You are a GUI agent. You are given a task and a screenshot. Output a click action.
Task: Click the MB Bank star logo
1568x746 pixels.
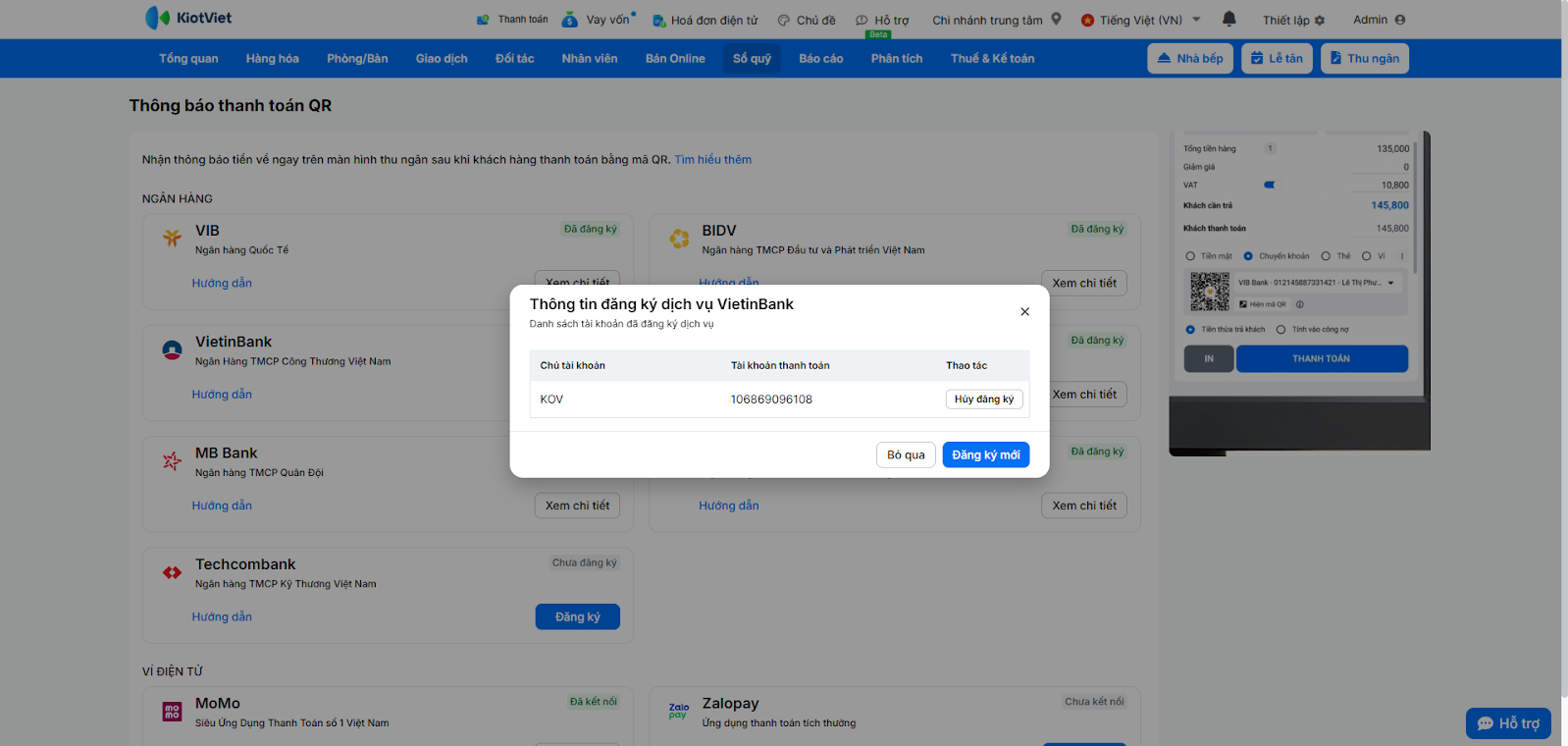172,460
